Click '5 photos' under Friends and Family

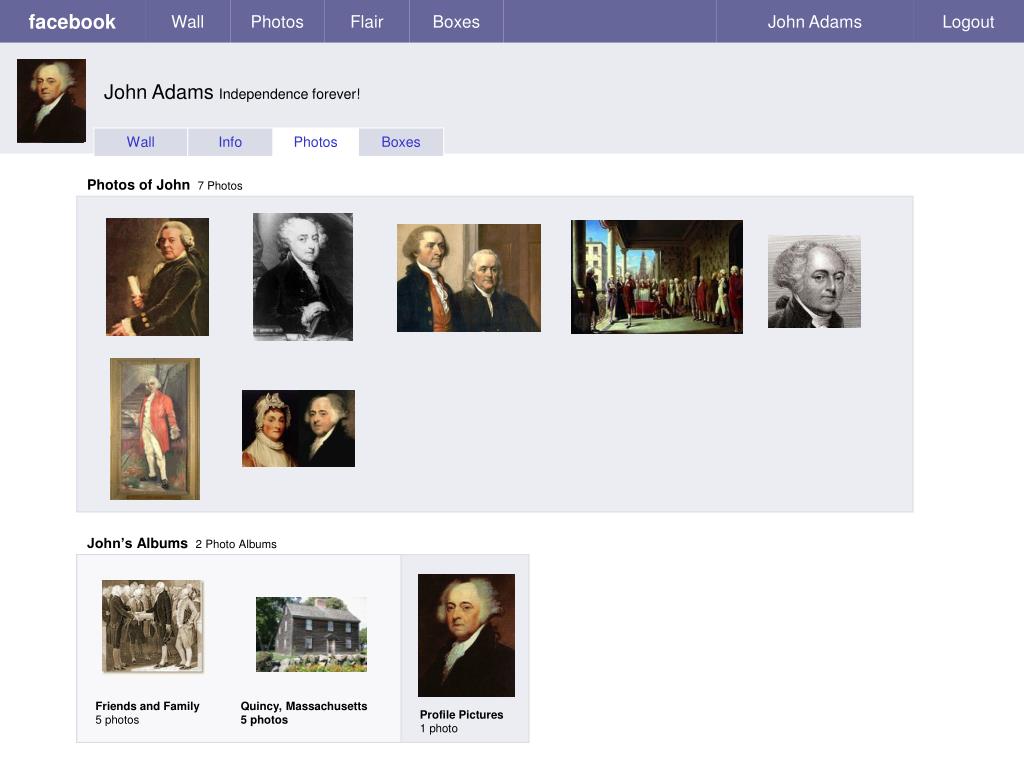[x=118, y=720]
